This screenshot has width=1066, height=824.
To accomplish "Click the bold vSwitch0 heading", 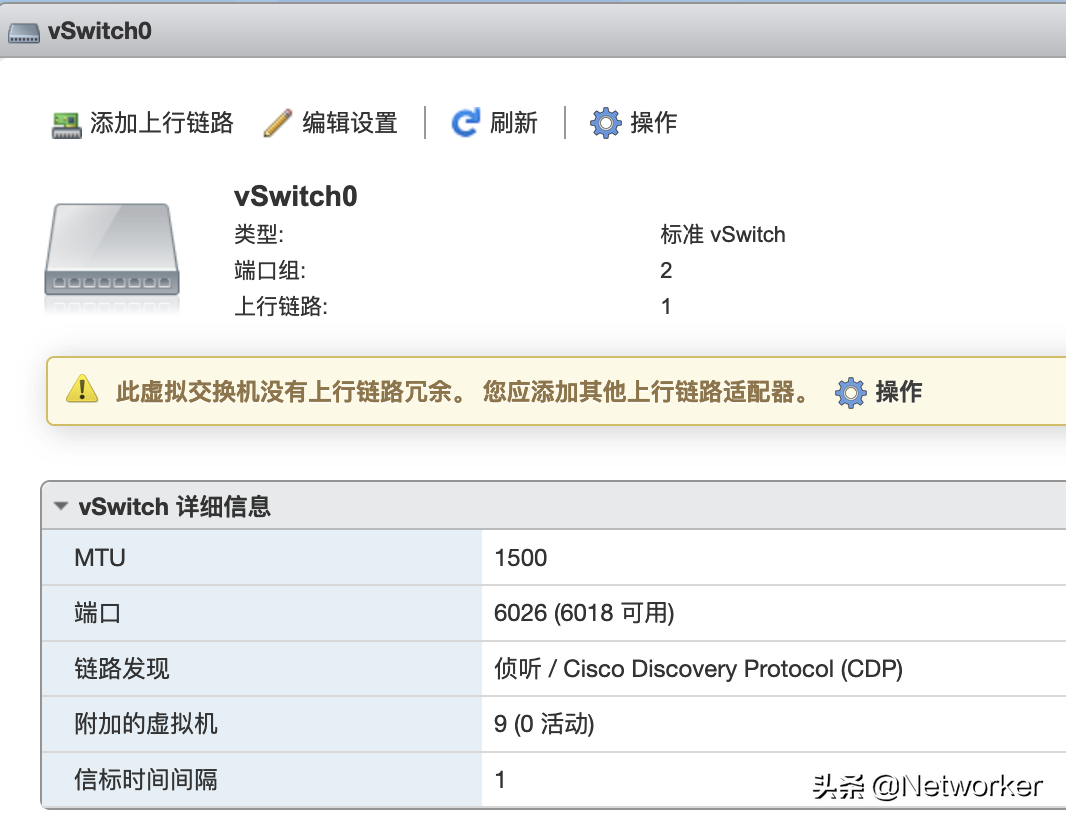I will point(296,196).
